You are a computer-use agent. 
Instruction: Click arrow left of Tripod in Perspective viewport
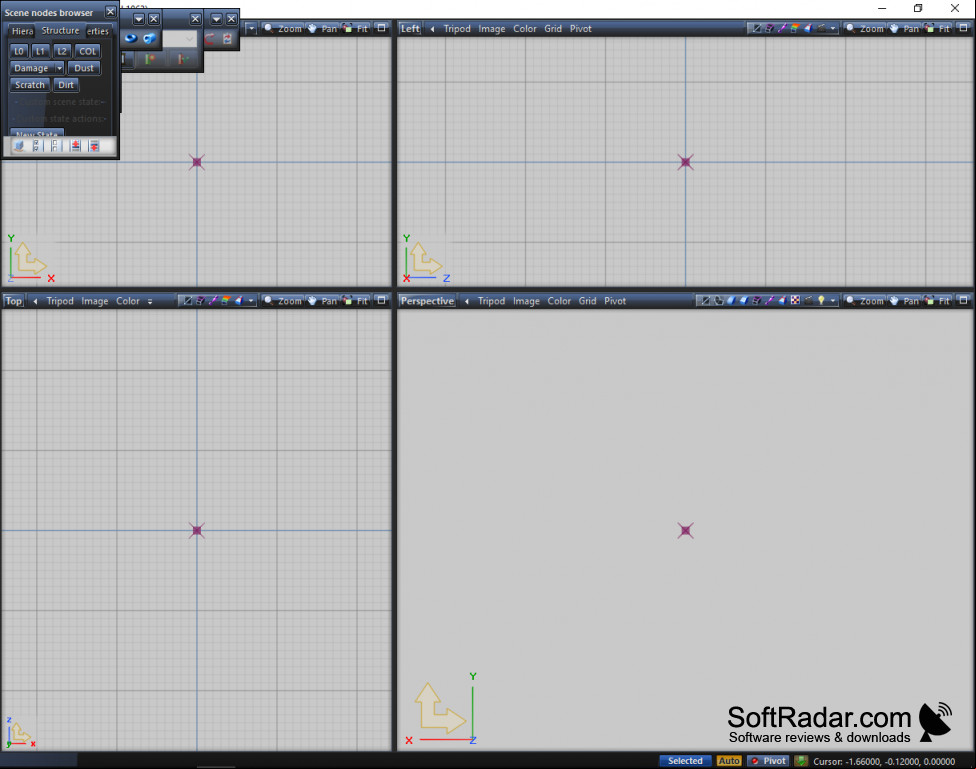[x=467, y=301]
